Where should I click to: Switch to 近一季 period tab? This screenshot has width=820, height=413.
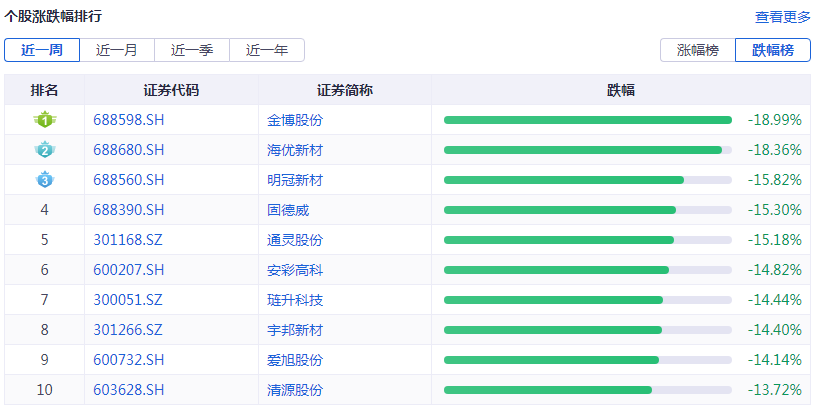(x=192, y=50)
